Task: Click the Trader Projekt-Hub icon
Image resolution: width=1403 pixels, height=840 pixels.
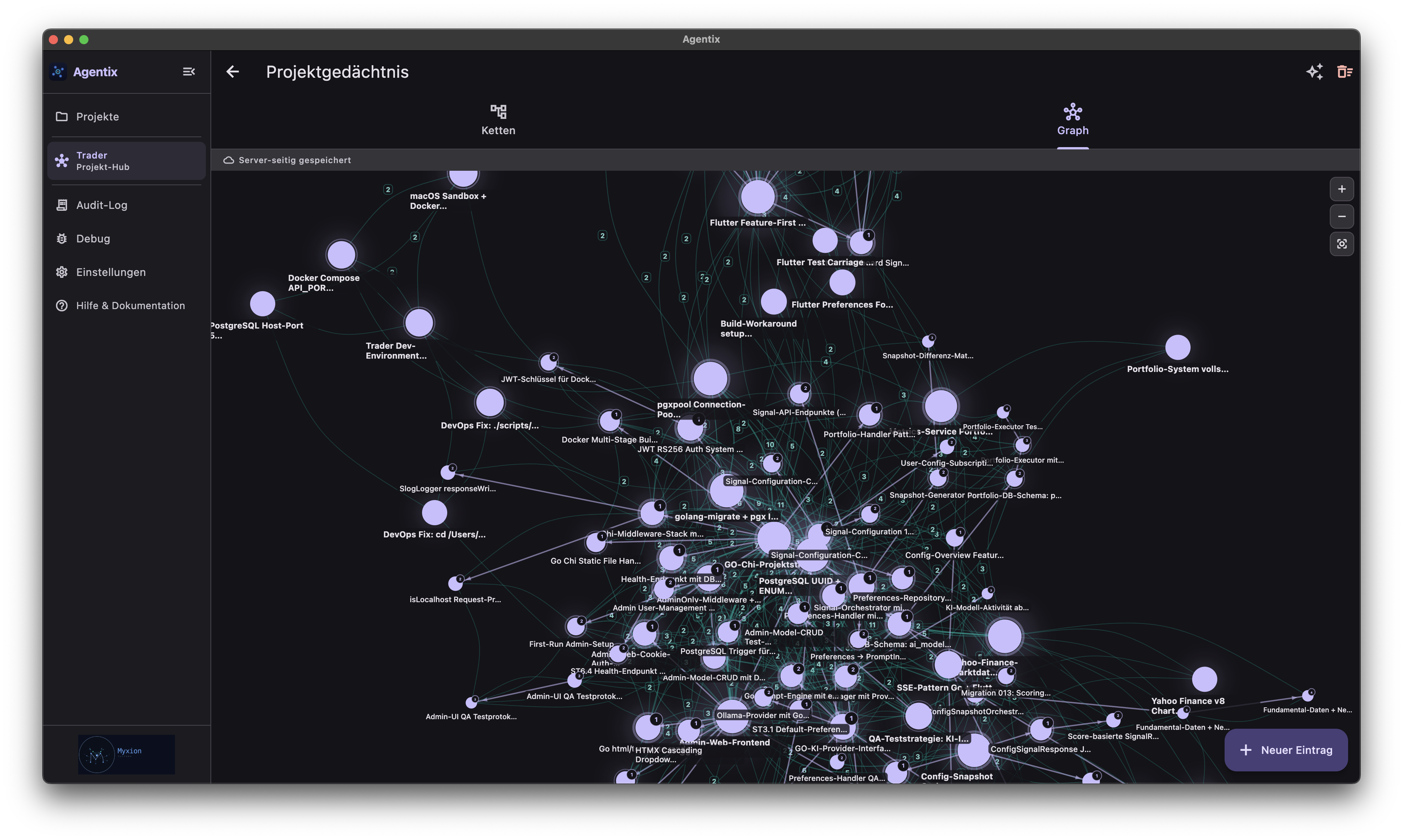Action: pyautogui.click(x=62, y=161)
